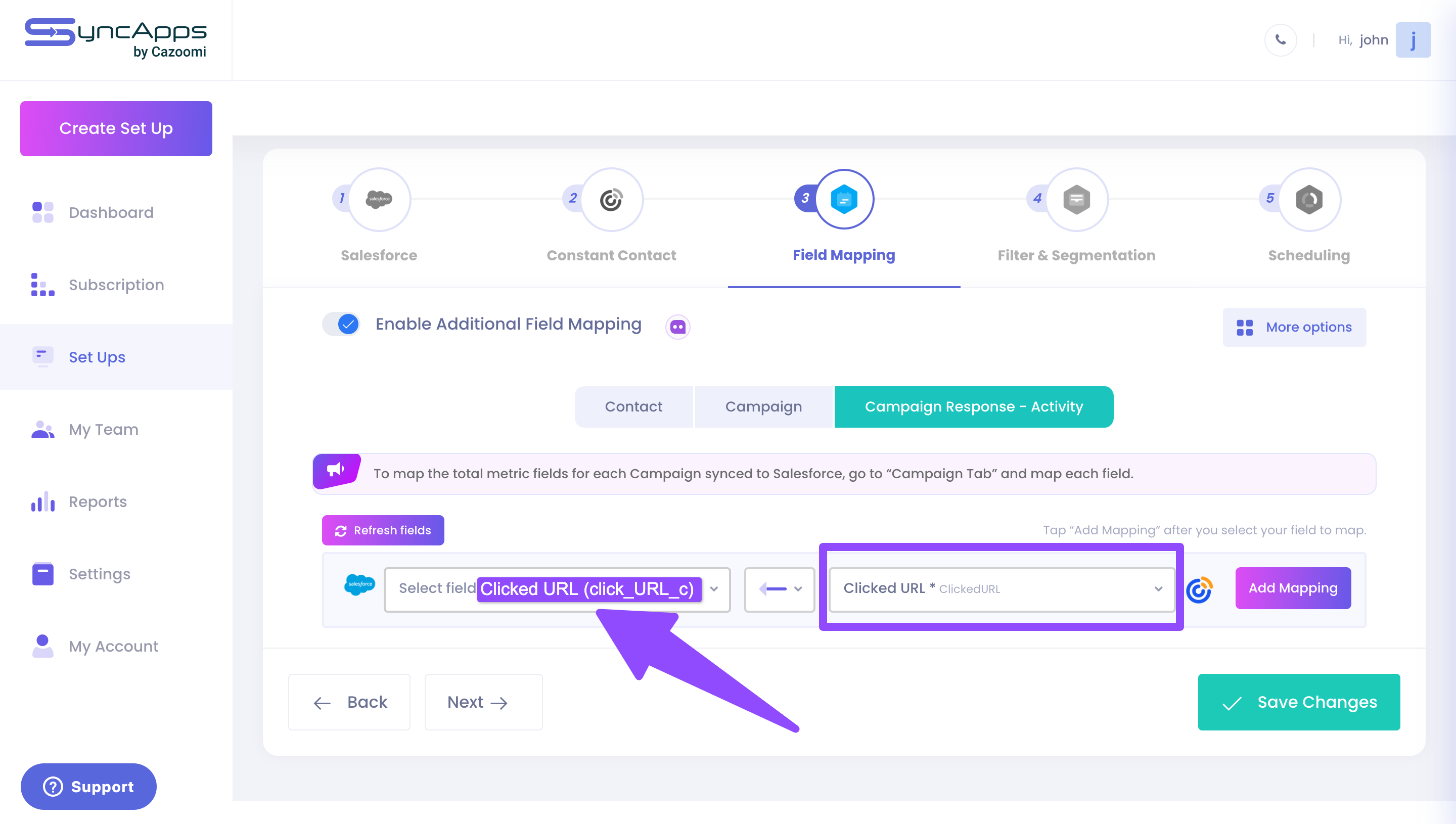Click step 4 Filter & Segmentation icon
The image size is (1456, 824).
1076,199
